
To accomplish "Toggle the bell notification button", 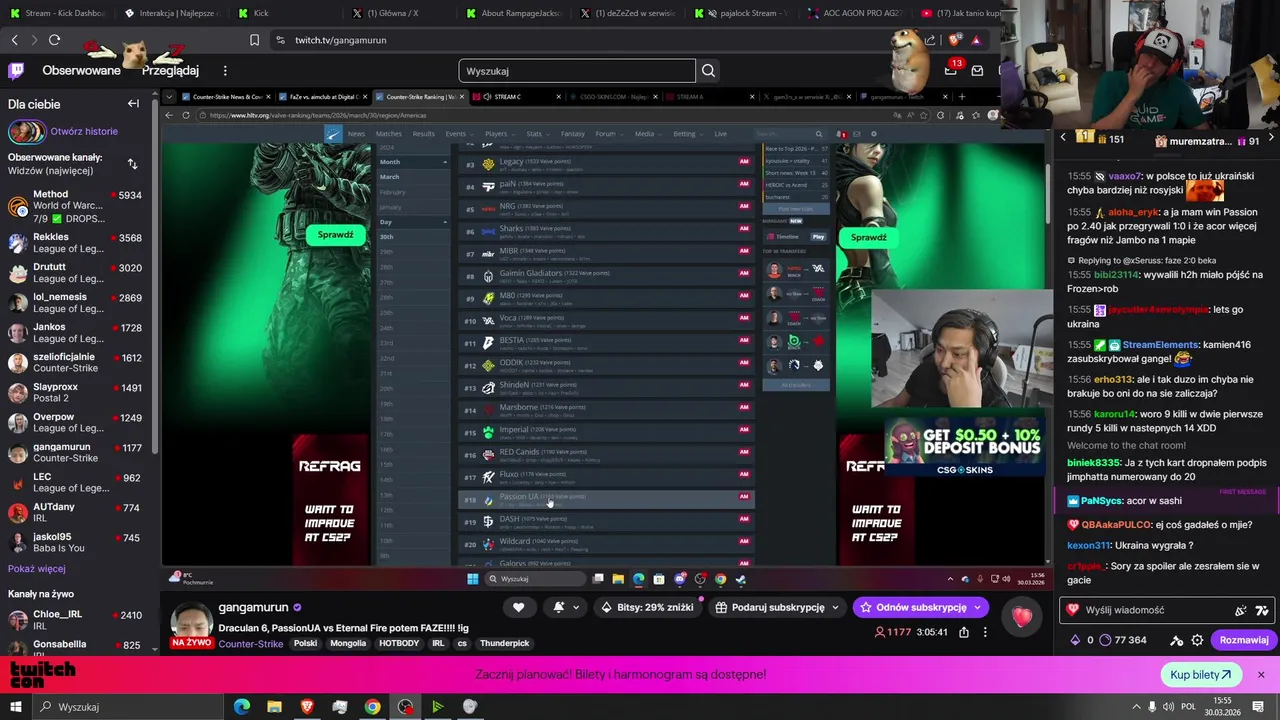I will (x=559, y=607).
